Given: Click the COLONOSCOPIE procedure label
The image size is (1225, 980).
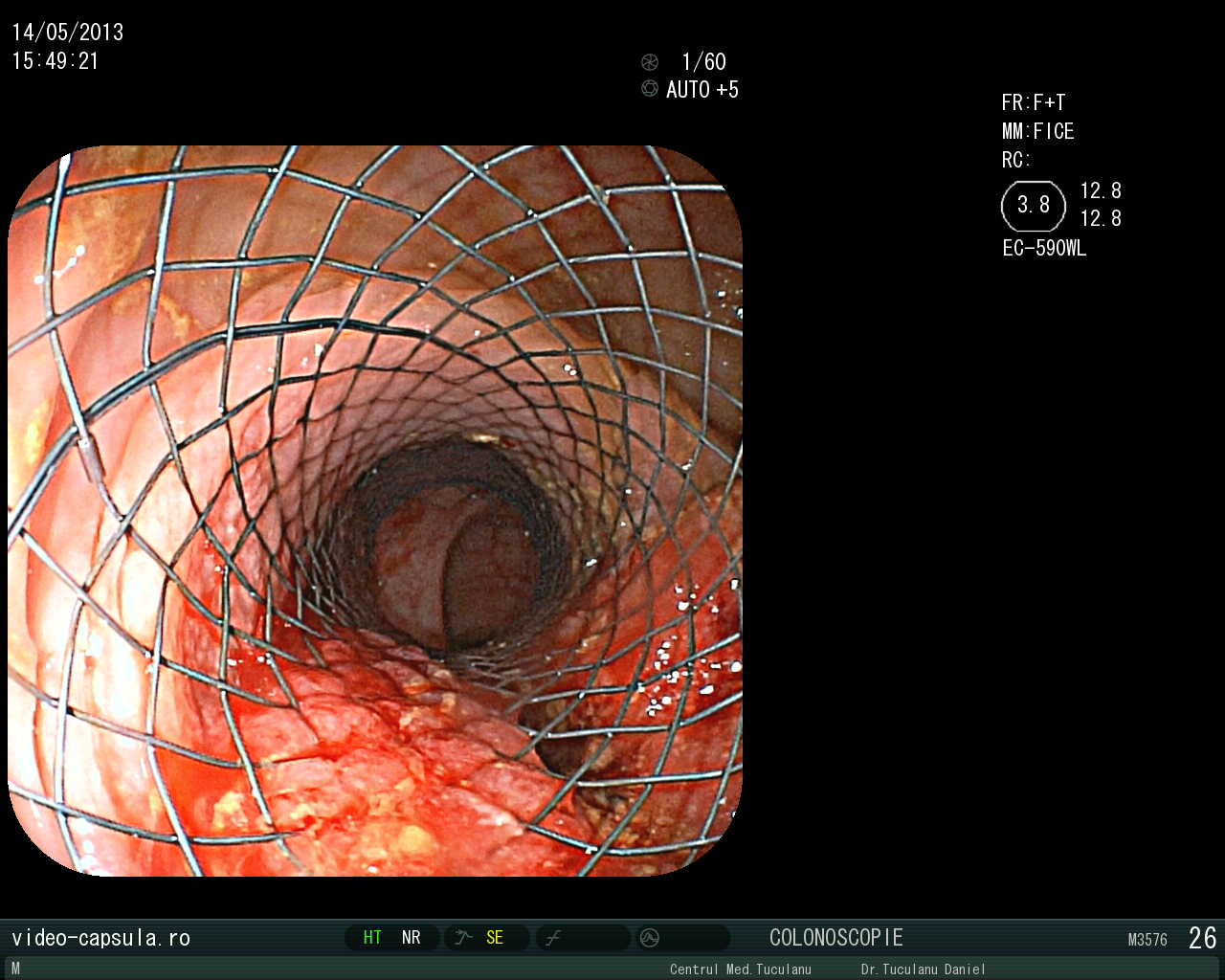Looking at the screenshot, I should pos(836,938).
